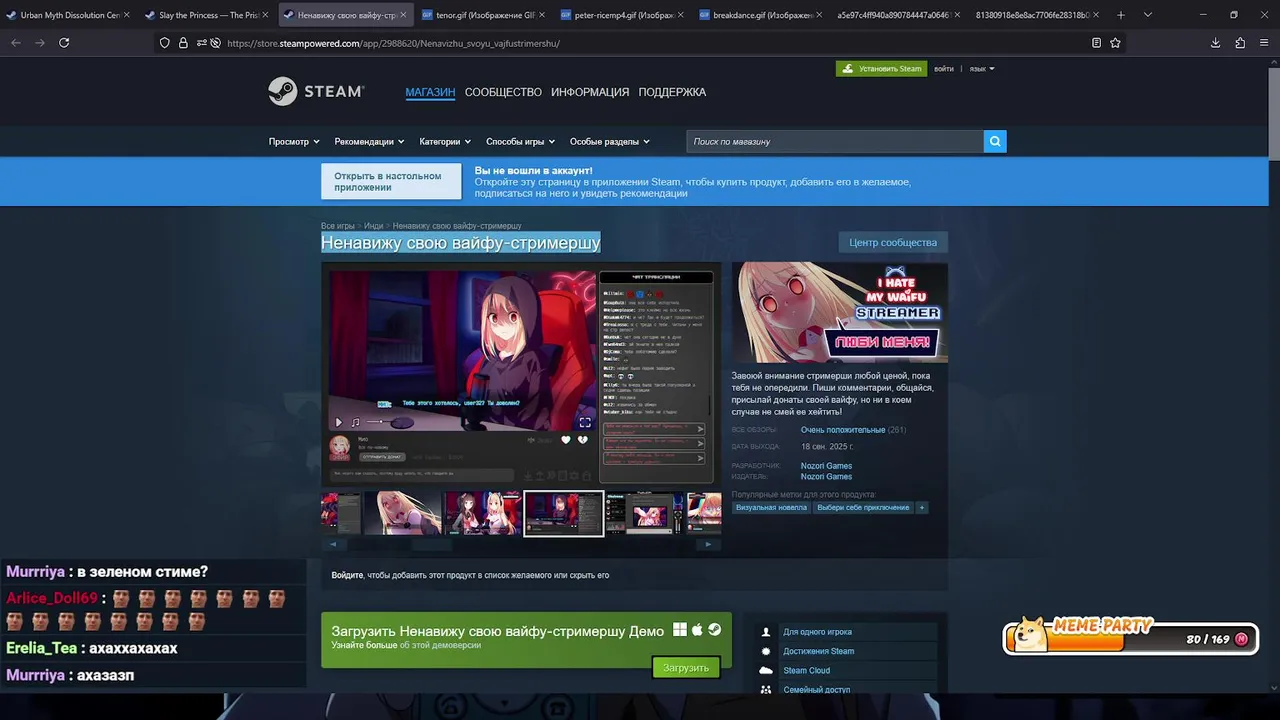Click the Визуальная новелла tag
Image resolution: width=1280 pixels, height=720 pixels.
pos(771,507)
